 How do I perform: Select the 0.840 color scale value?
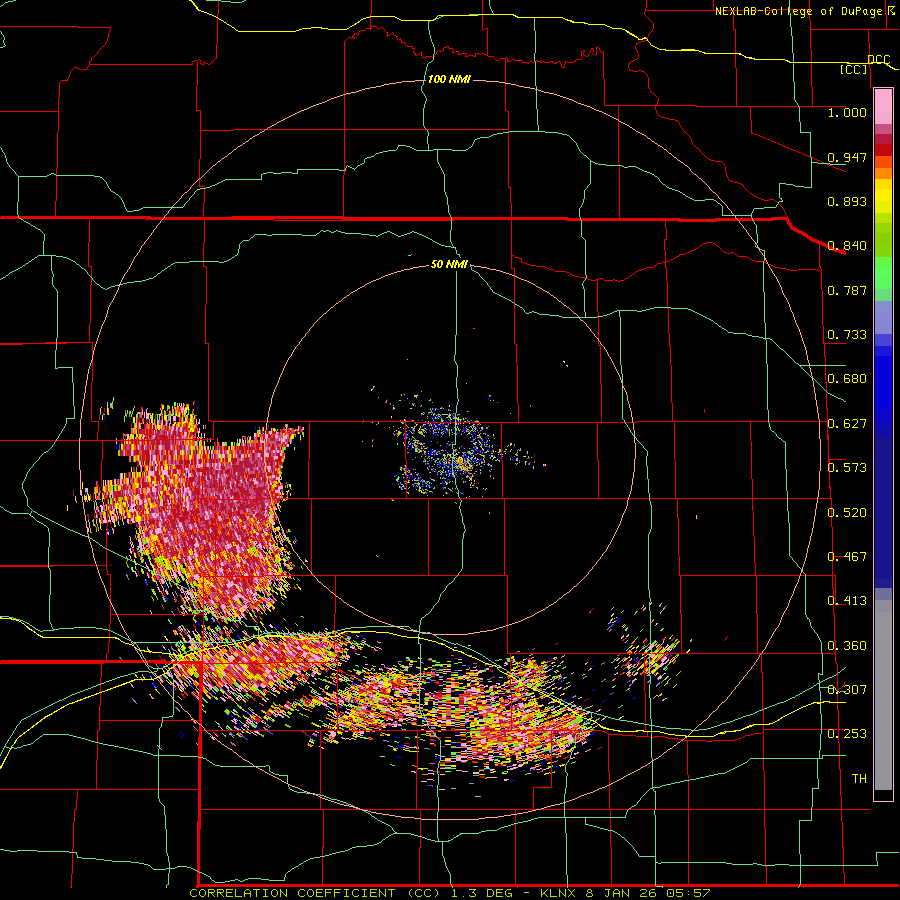coord(847,246)
